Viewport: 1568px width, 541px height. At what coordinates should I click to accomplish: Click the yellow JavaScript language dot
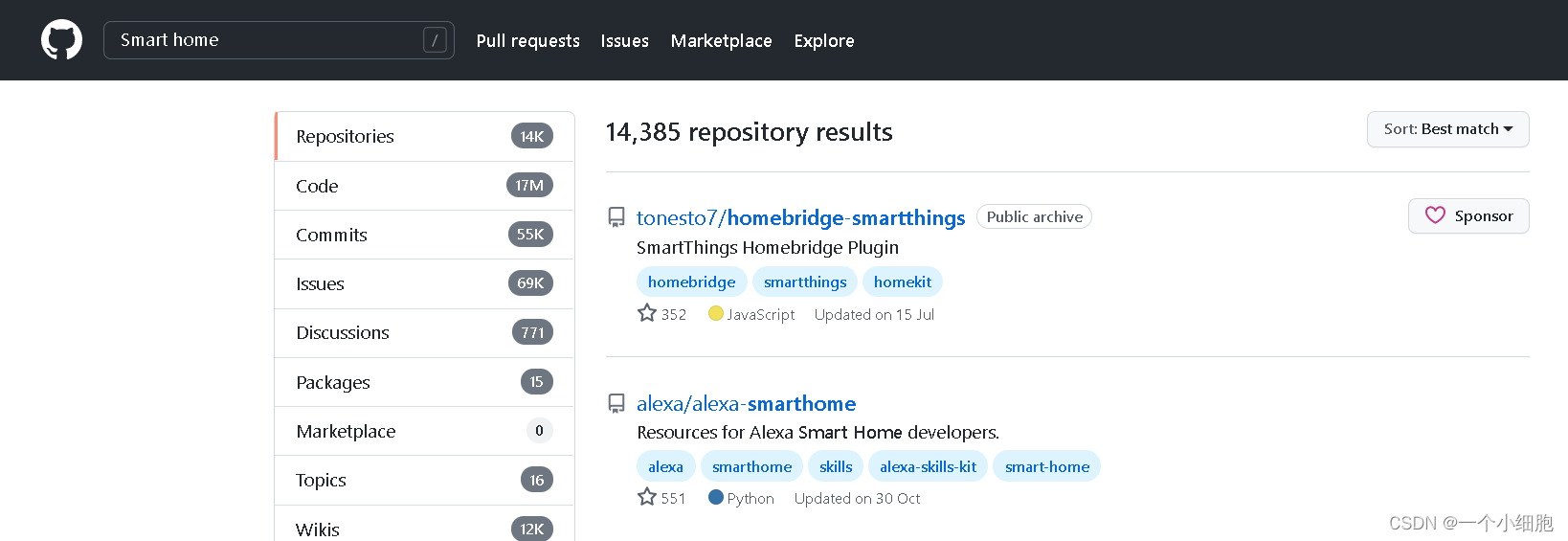coord(715,313)
